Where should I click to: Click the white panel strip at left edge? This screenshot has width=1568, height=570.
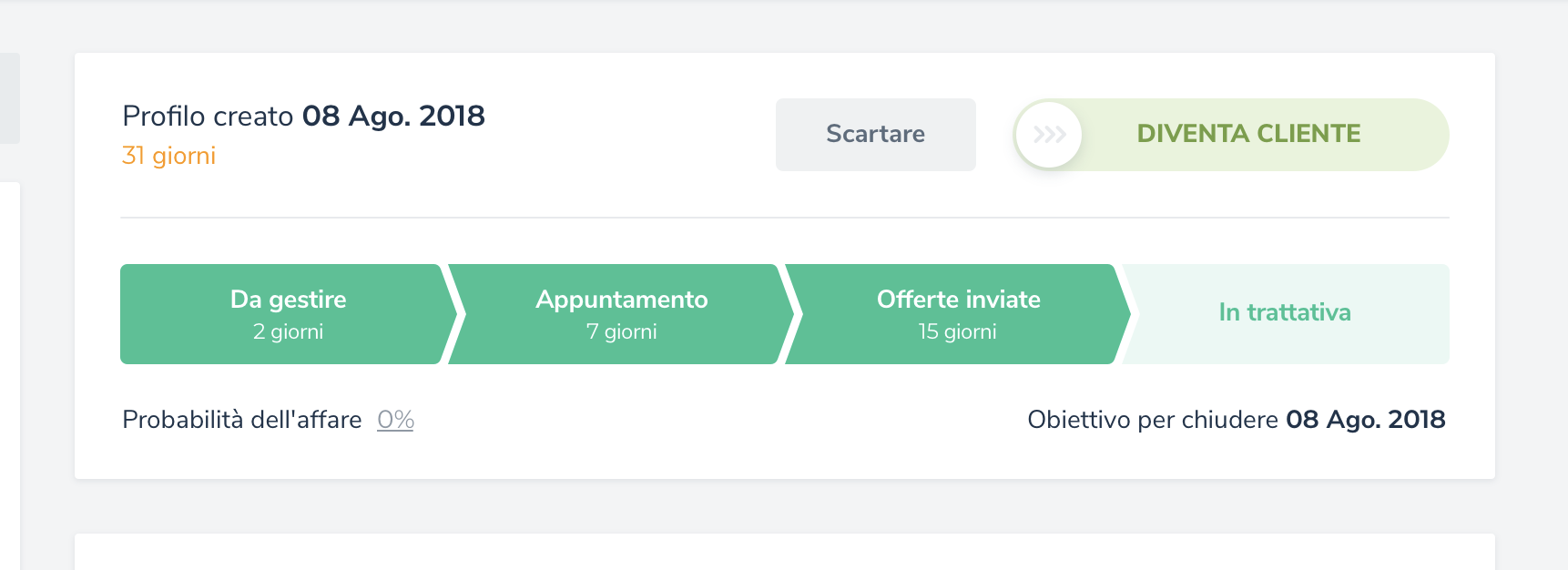pos(9,373)
